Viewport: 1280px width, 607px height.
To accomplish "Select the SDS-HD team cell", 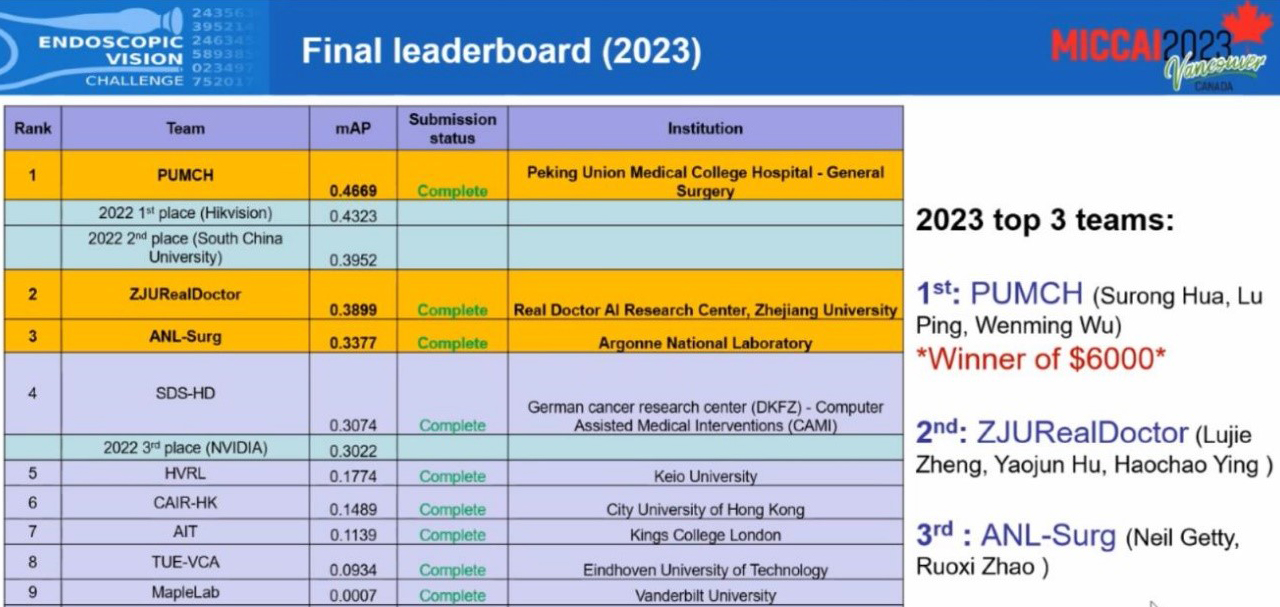I will click(x=185, y=393).
